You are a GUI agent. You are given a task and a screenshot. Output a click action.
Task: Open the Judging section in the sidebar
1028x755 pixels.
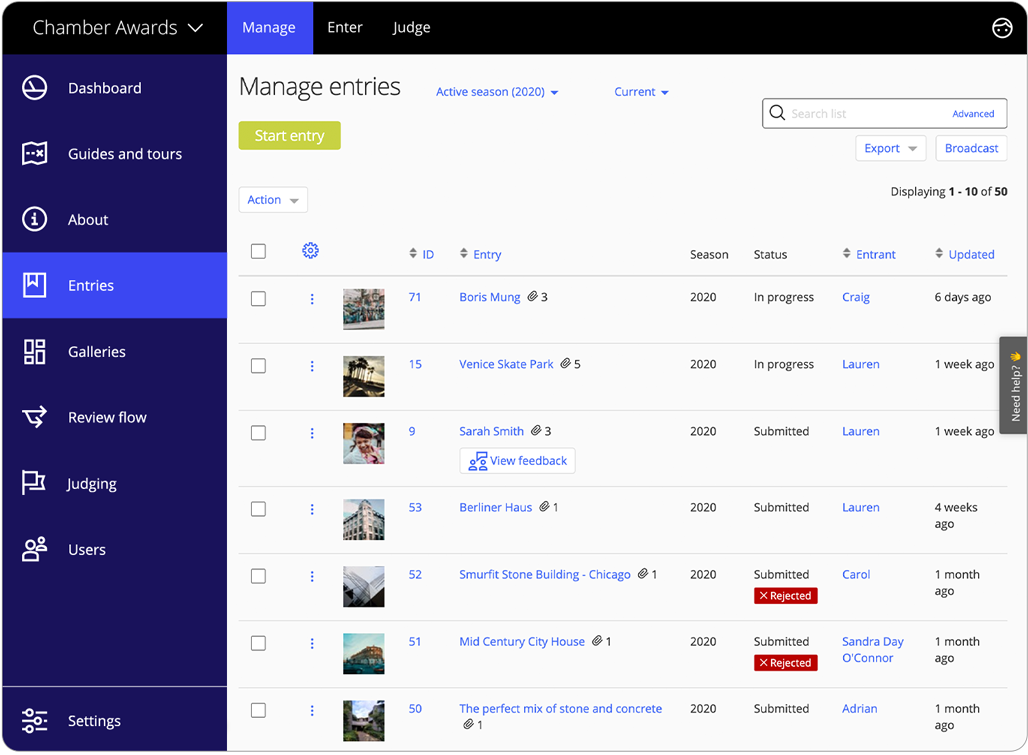33,483
